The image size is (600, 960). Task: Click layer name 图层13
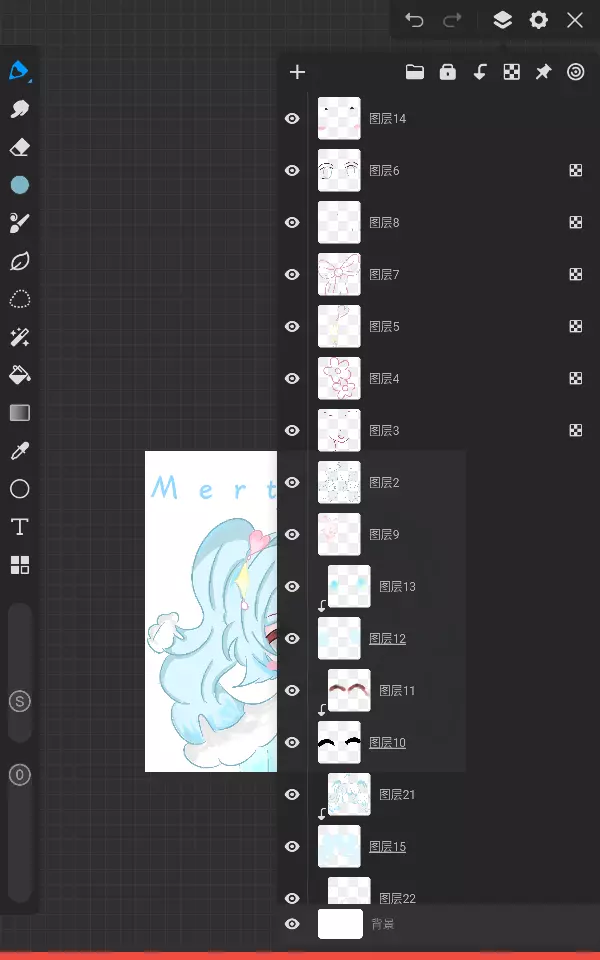pyautogui.click(x=397, y=587)
